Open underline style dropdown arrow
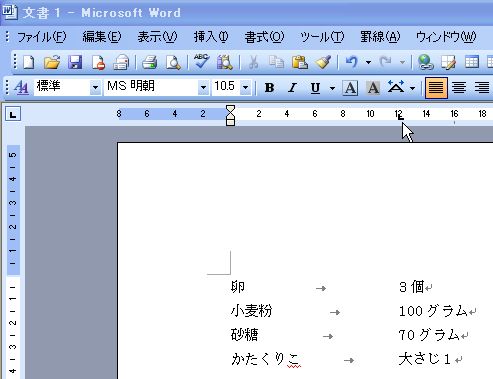The image size is (493, 379). tap(332, 88)
